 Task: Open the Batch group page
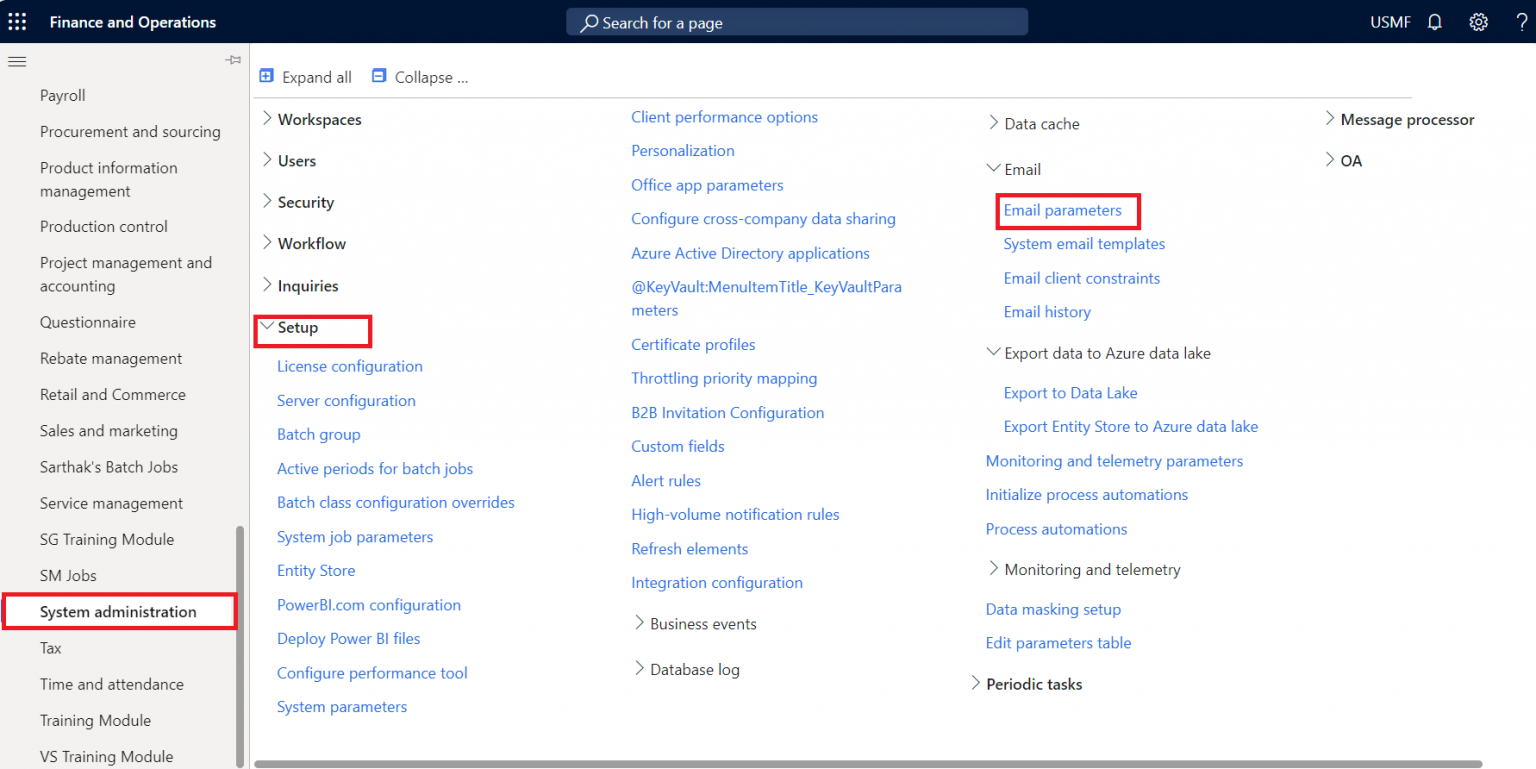click(x=318, y=434)
